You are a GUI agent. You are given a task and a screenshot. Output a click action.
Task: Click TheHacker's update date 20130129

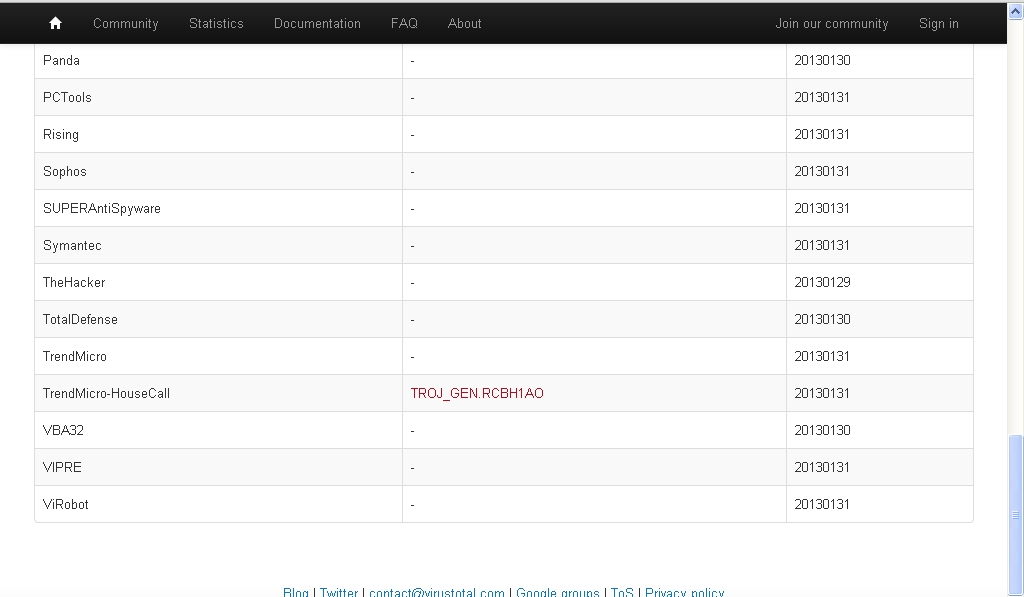click(822, 283)
